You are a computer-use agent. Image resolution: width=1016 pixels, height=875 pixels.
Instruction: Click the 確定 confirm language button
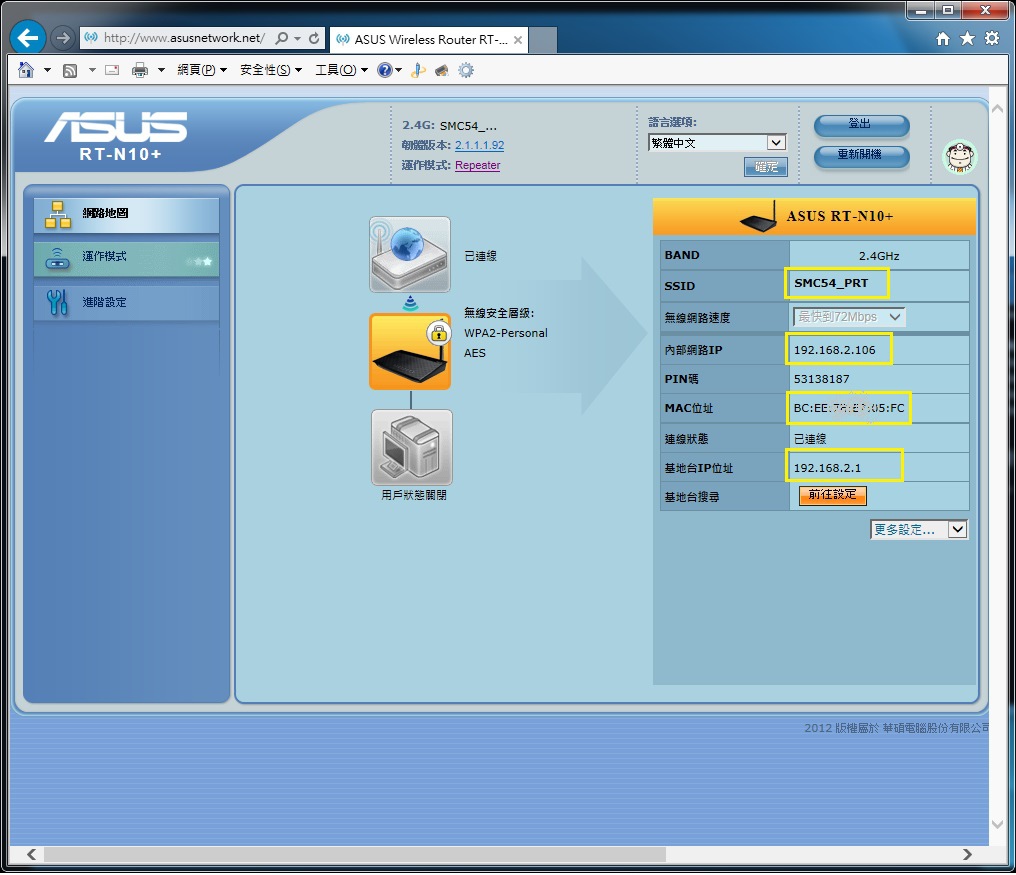pyautogui.click(x=766, y=167)
